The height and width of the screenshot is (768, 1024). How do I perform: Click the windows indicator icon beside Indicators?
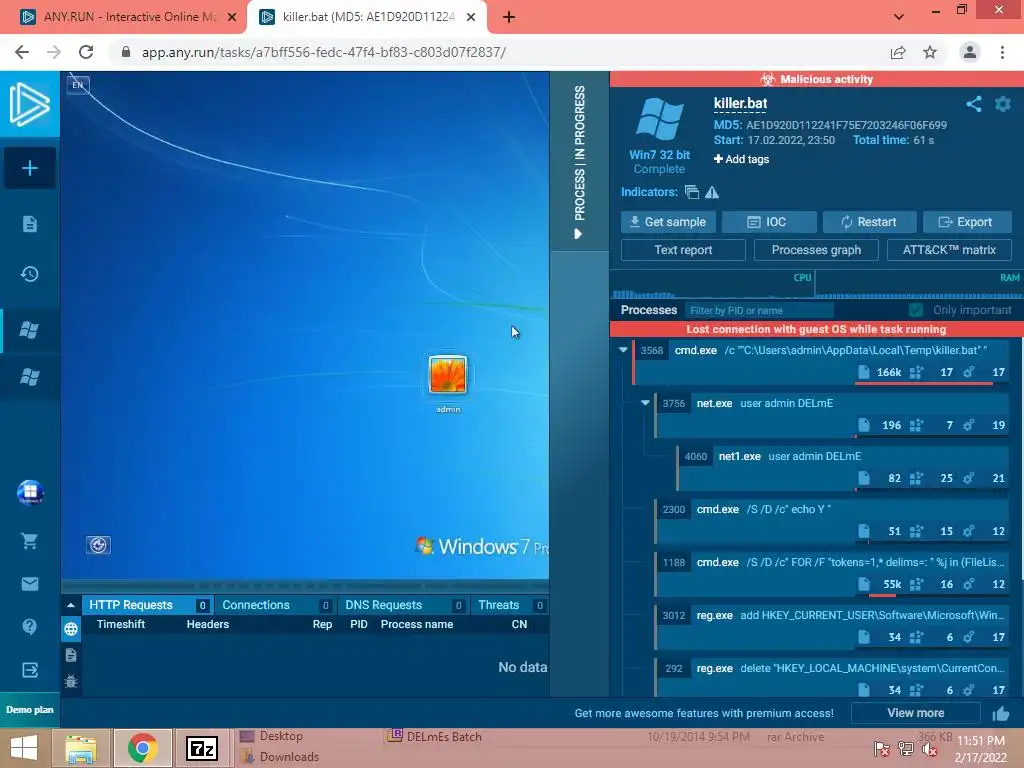pos(692,192)
